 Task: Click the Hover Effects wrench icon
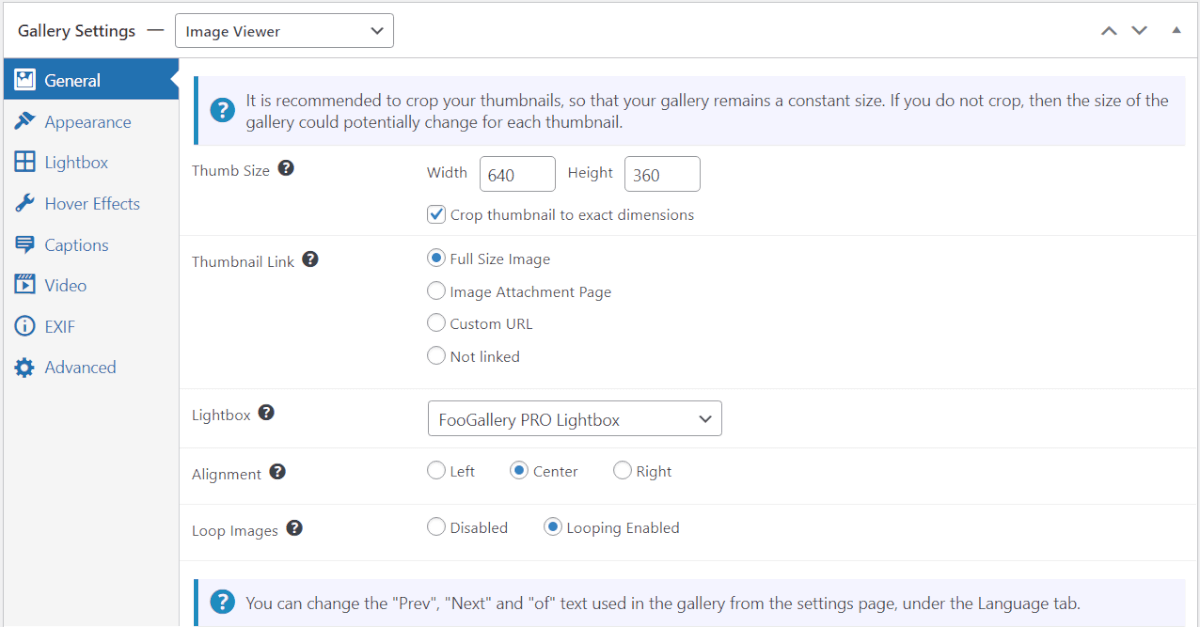(x=25, y=203)
